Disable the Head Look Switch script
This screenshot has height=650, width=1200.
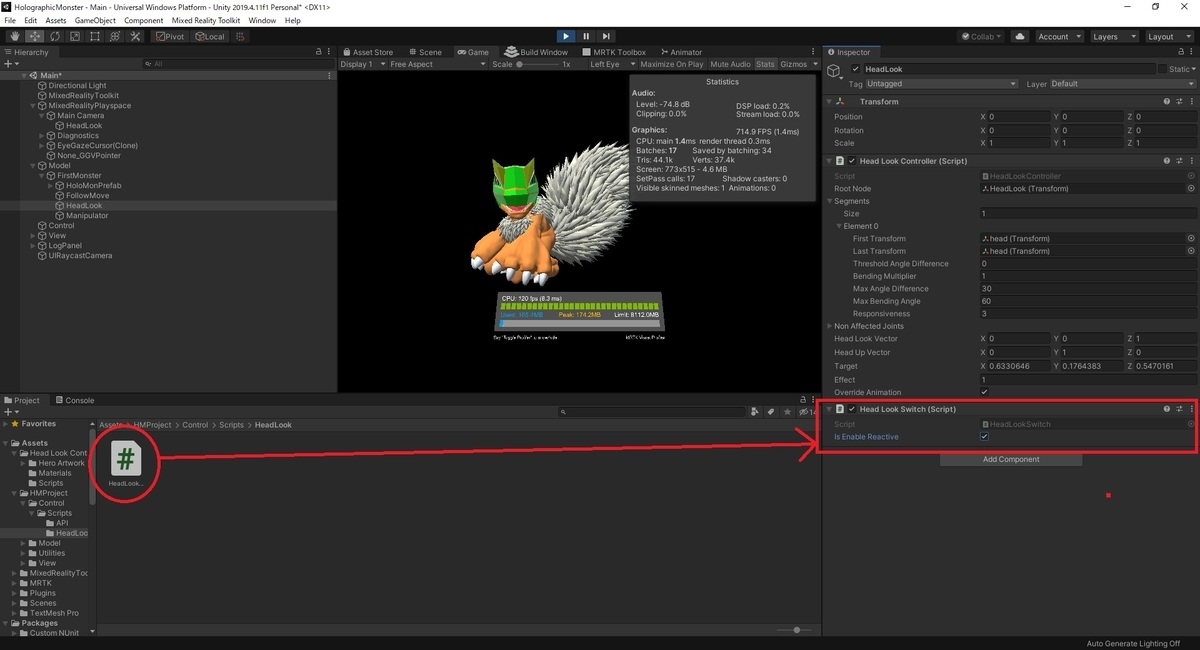pos(852,409)
